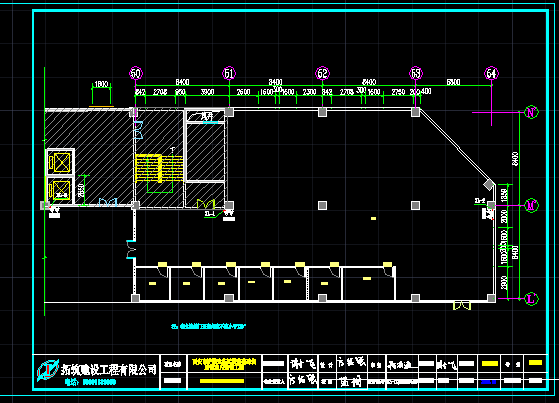Image resolution: width=559 pixels, height=403 pixels.
Task: Click the yellow drawing title in title block
Action: (224, 364)
